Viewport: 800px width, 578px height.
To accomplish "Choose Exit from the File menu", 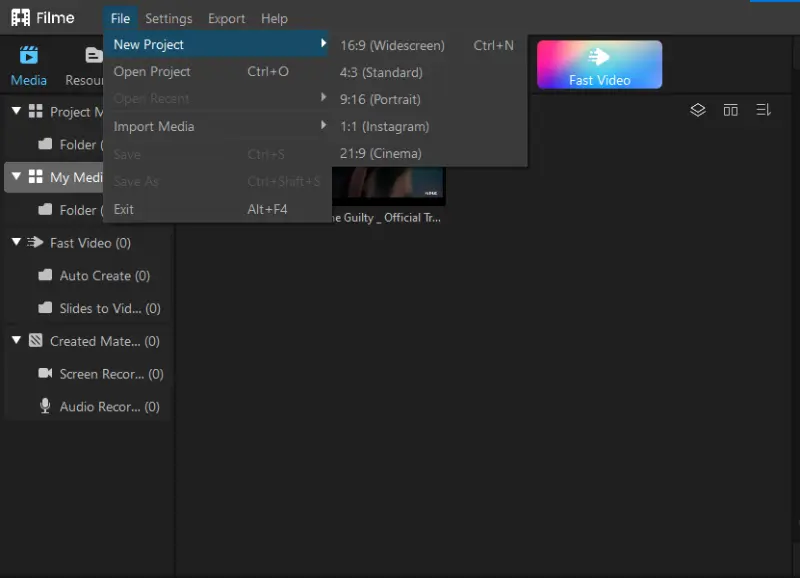I will (x=217, y=209).
